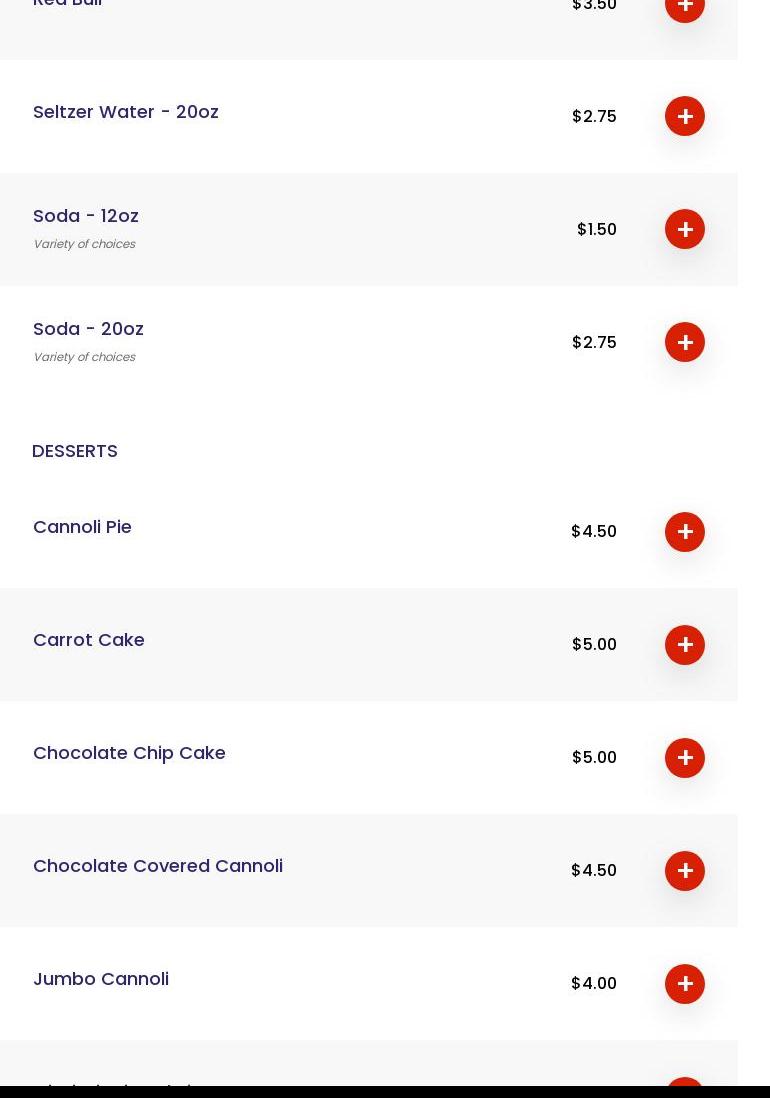Select the Carrot Cake item name
The image size is (770, 1098).
coord(89,639)
